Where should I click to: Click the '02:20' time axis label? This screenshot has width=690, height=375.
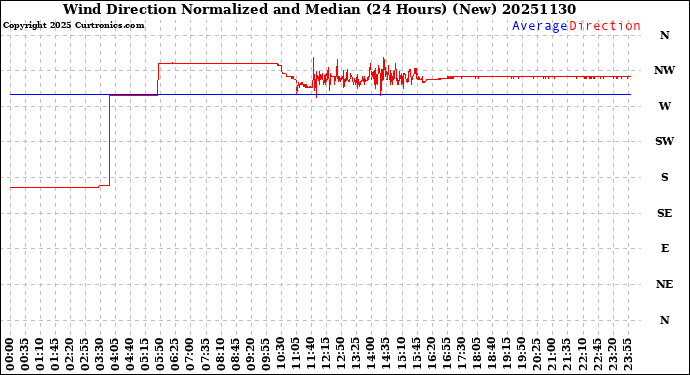[x=70, y=355]
